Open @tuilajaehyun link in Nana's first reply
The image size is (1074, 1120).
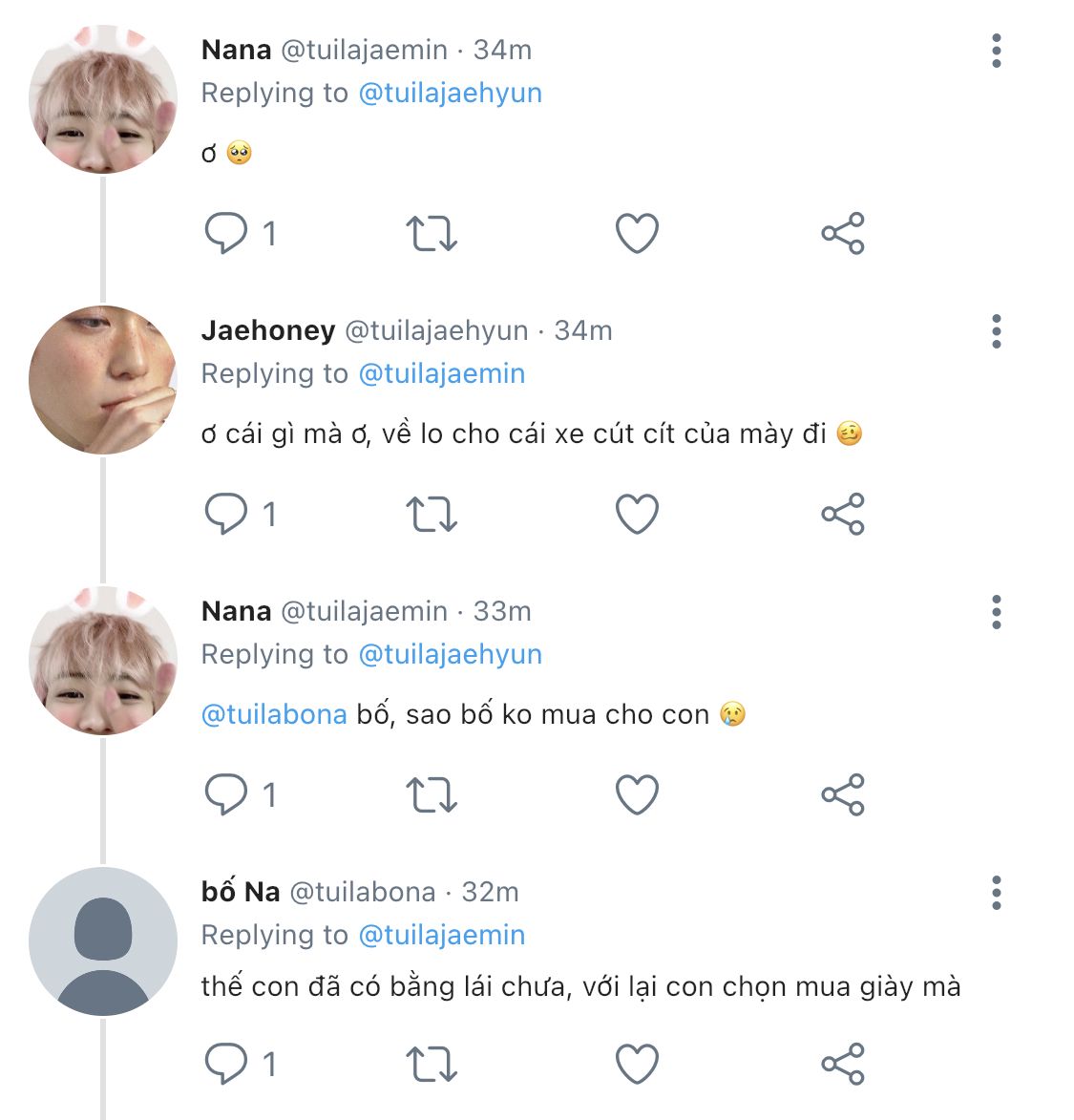450,94
